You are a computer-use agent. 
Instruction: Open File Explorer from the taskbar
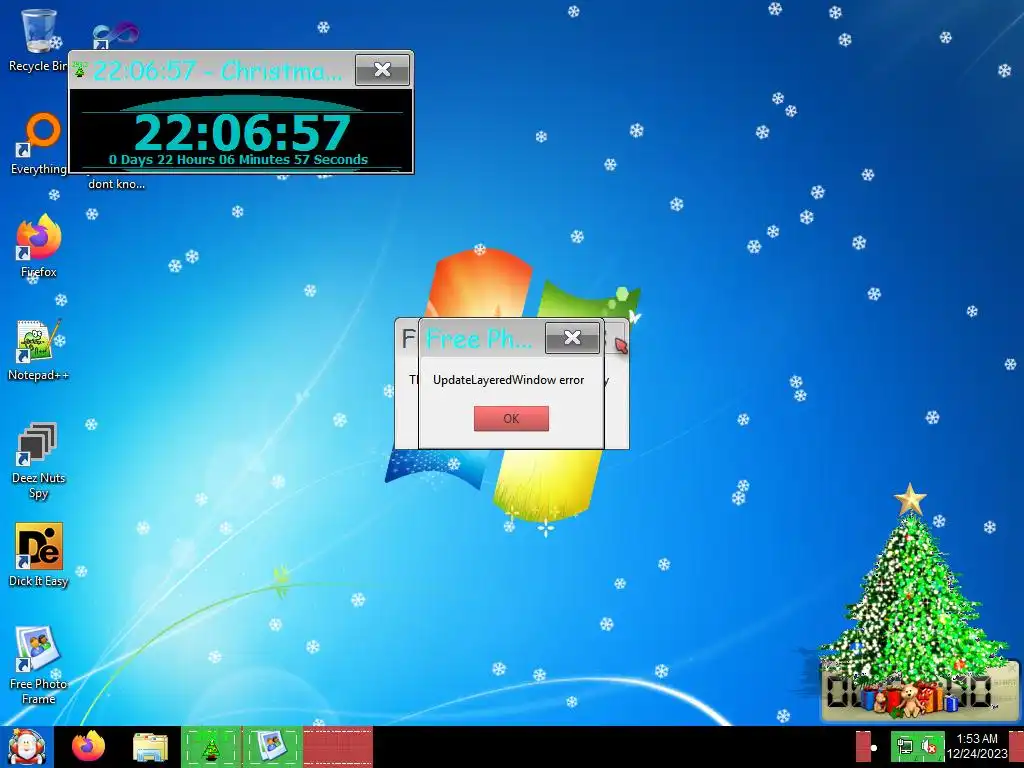(x=150, y=747)
